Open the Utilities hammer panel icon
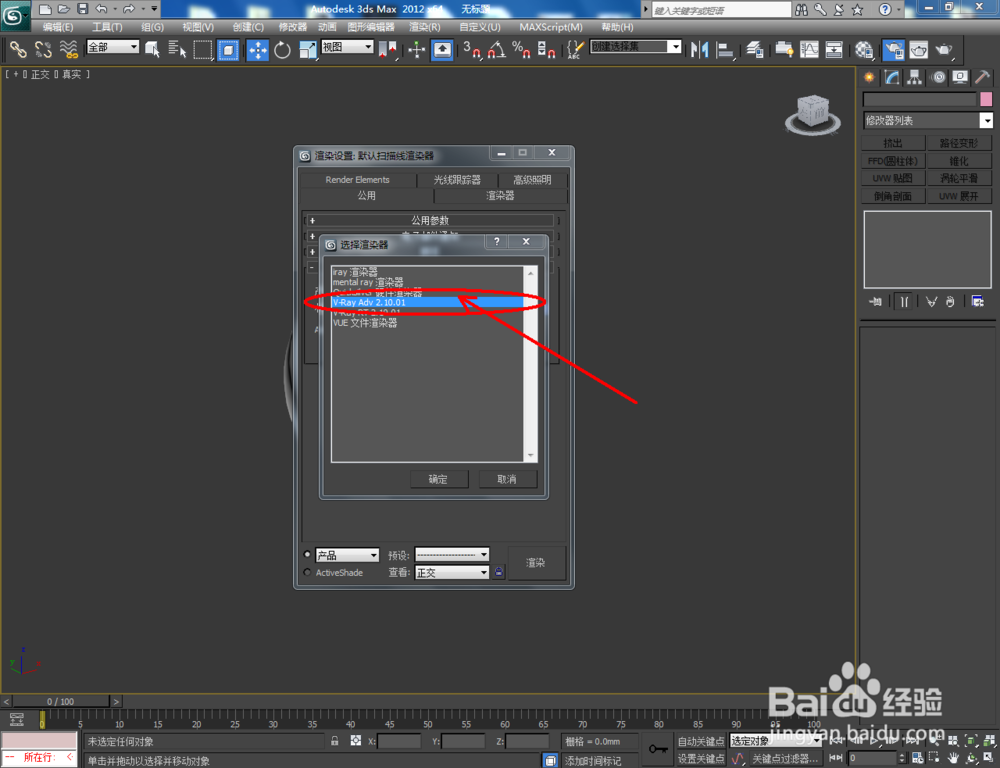The height and width of the screenshot is (768, 1000). (982, 77)
